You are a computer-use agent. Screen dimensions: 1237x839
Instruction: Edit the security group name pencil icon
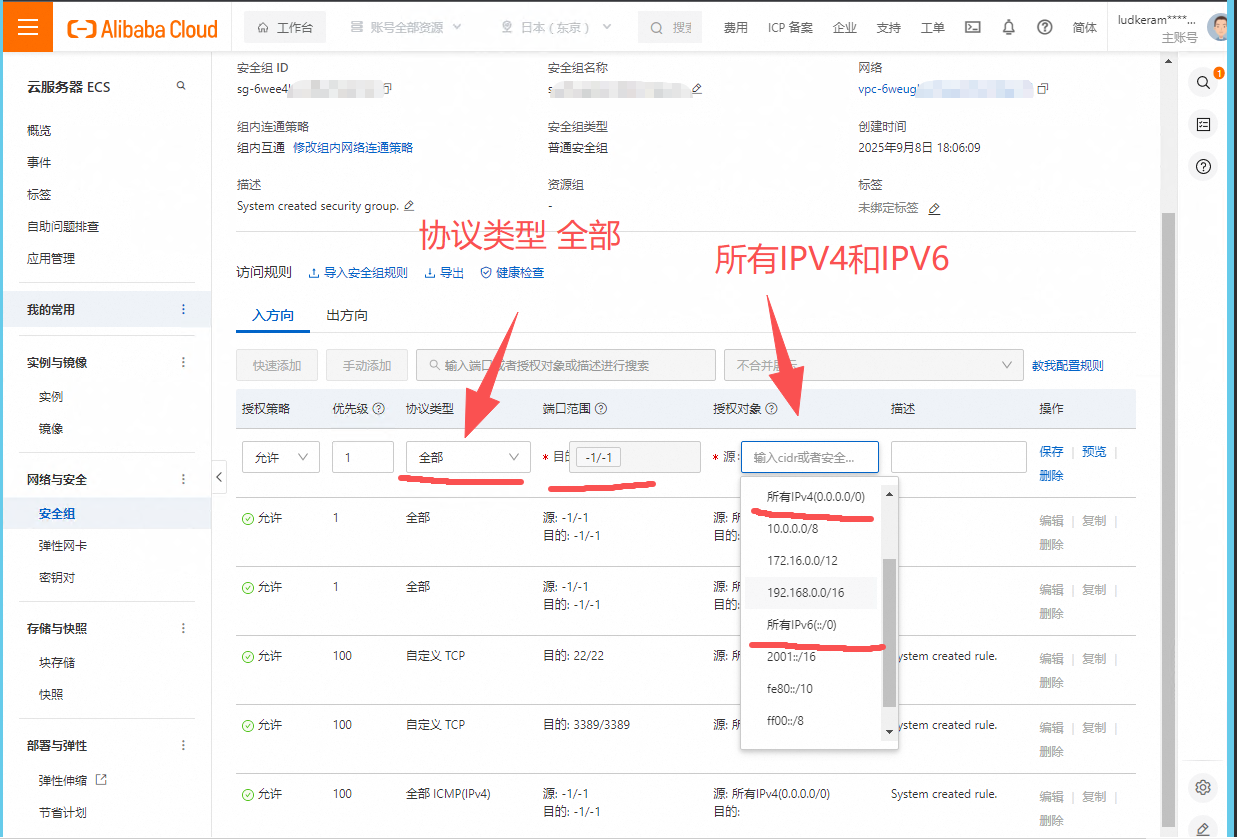point(697,89)
